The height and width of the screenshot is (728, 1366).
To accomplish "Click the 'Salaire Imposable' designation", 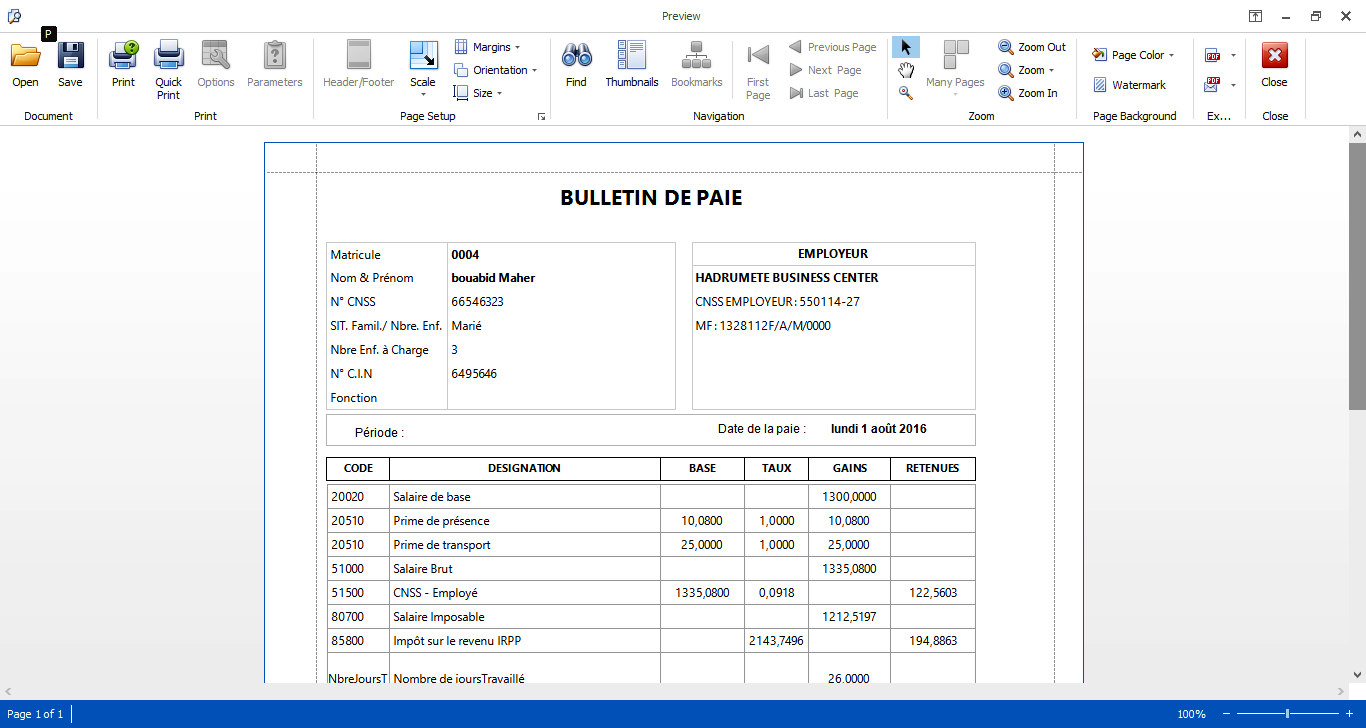I will pos(439,617).
